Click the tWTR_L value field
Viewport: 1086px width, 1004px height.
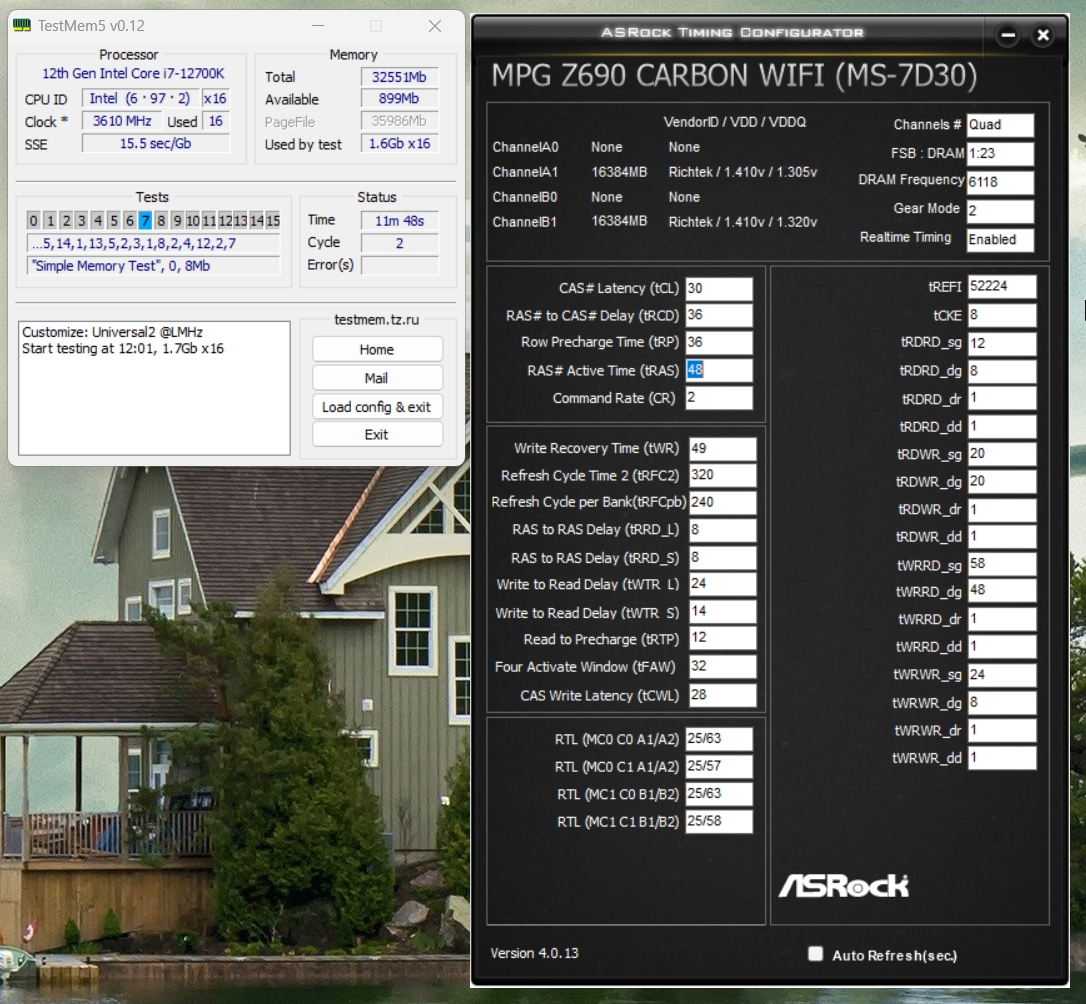[722, 584]
